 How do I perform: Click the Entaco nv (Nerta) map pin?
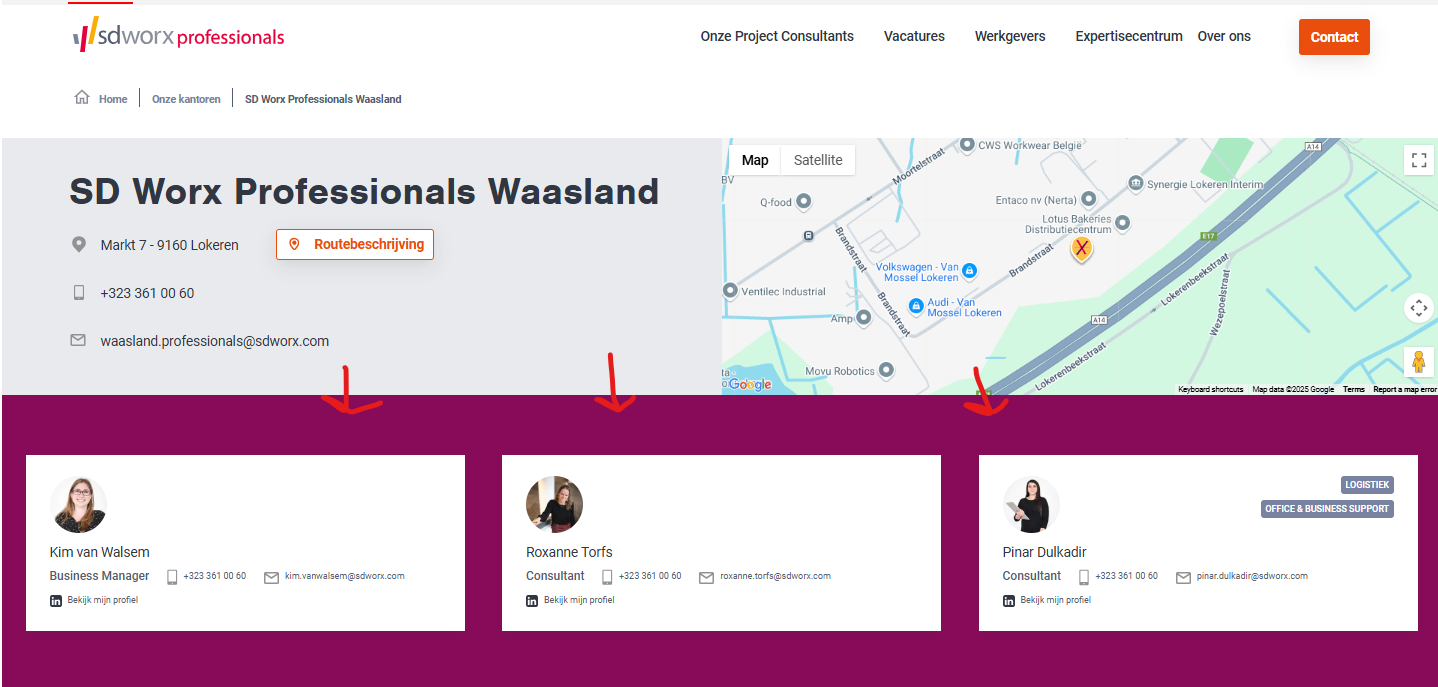(1089, 200)
